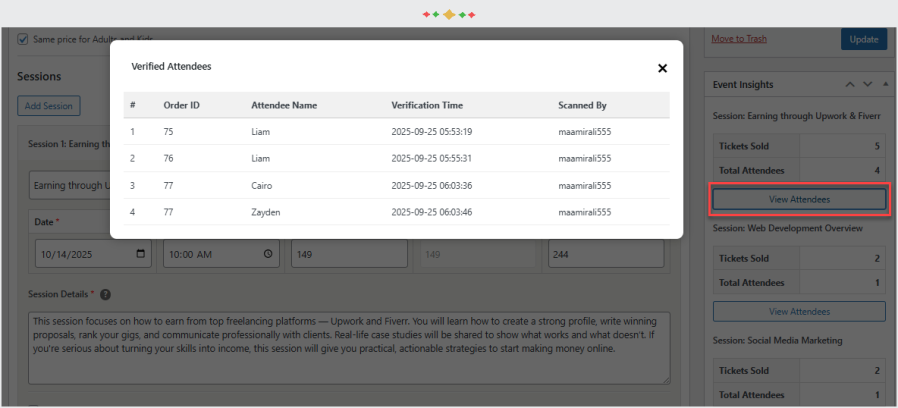Move Event Insights panel down
This screenshot has width=898, height=408.
[x=868, y=85]
